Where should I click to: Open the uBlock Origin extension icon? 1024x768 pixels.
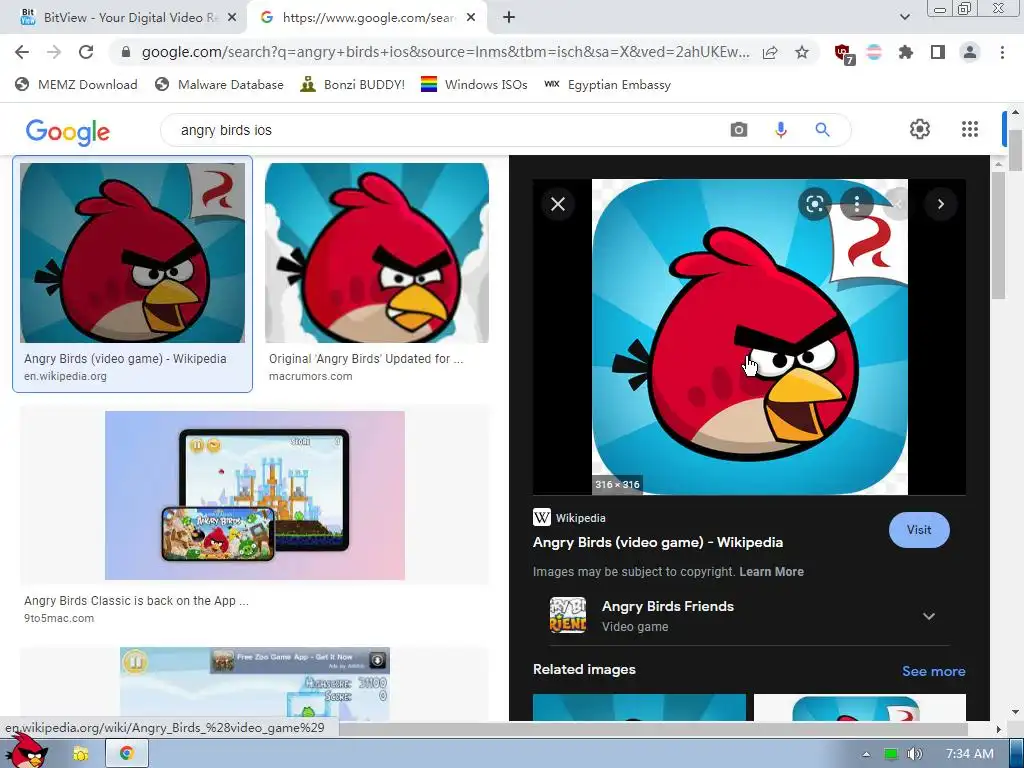pos(844,54)
